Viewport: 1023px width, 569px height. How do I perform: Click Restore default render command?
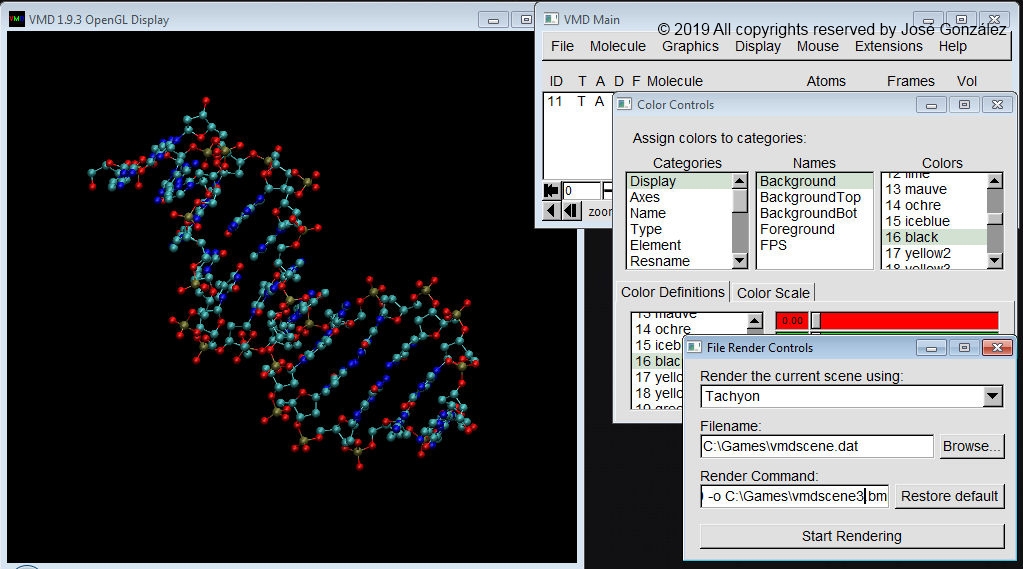(x=949, y=496)
